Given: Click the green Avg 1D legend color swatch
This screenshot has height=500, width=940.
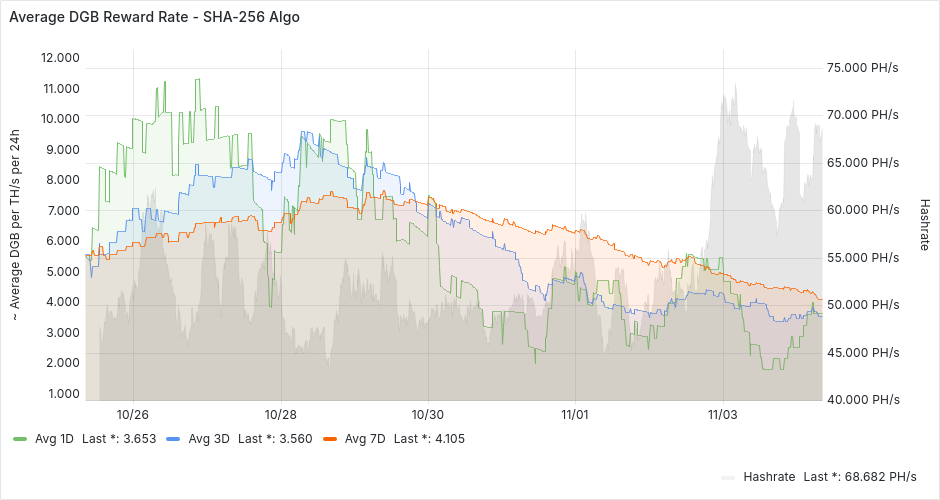Looking at the screenshot, I should [20, 438].
